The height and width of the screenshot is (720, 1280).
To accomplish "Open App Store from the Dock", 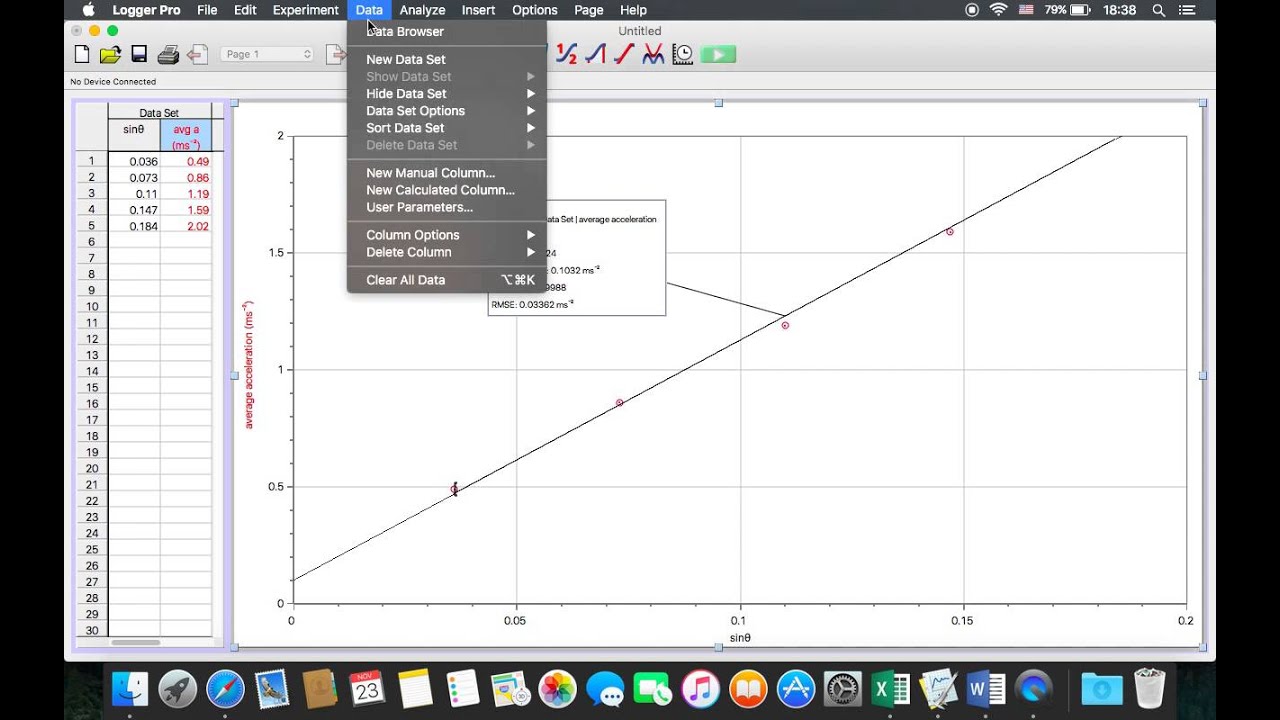I will point(795,689).
